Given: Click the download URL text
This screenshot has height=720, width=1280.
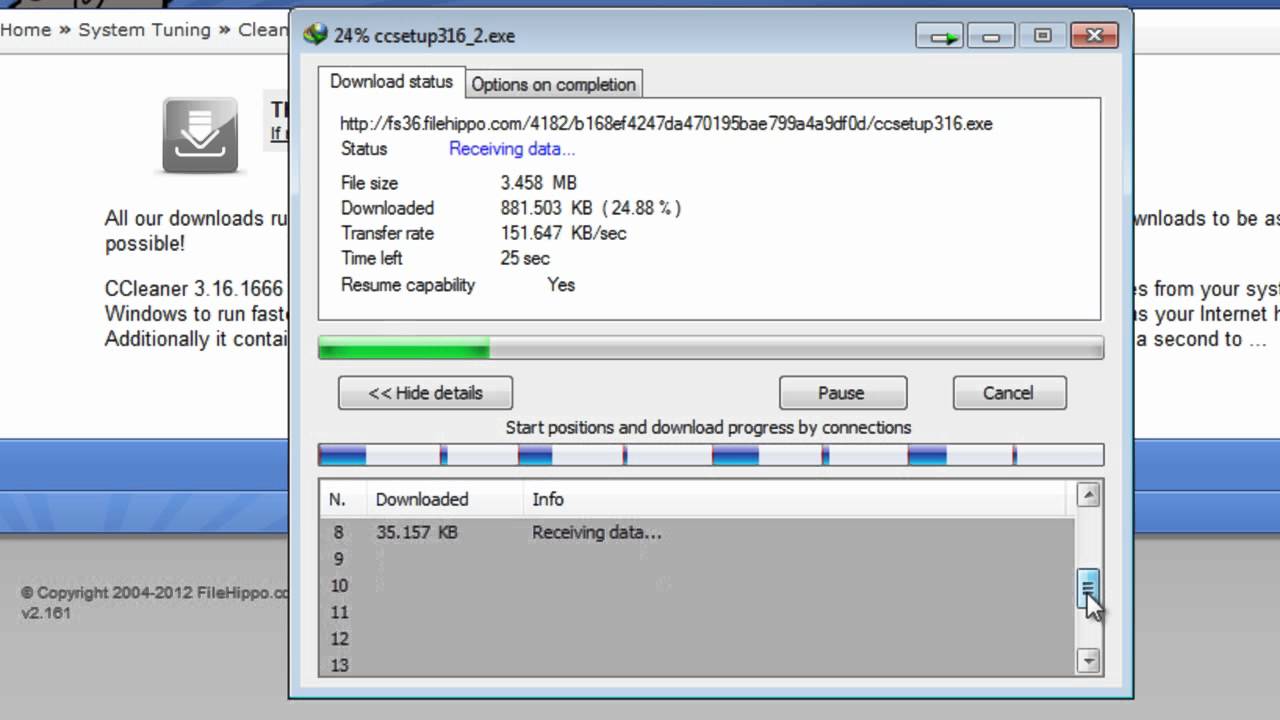Looking at the screenshot, I should [666, 124].
